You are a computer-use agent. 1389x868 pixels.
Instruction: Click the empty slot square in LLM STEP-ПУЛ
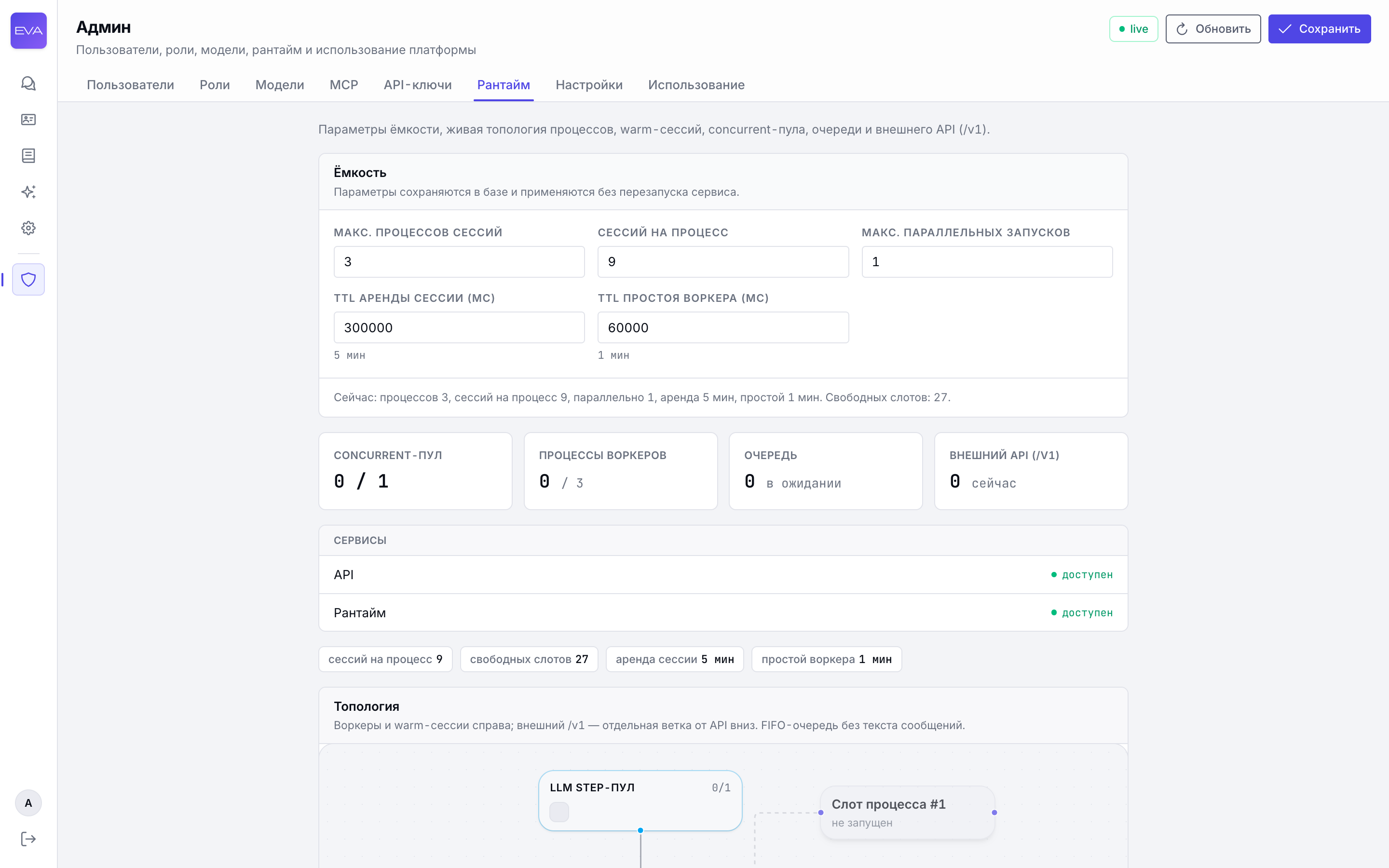click(x=559, y=812)
